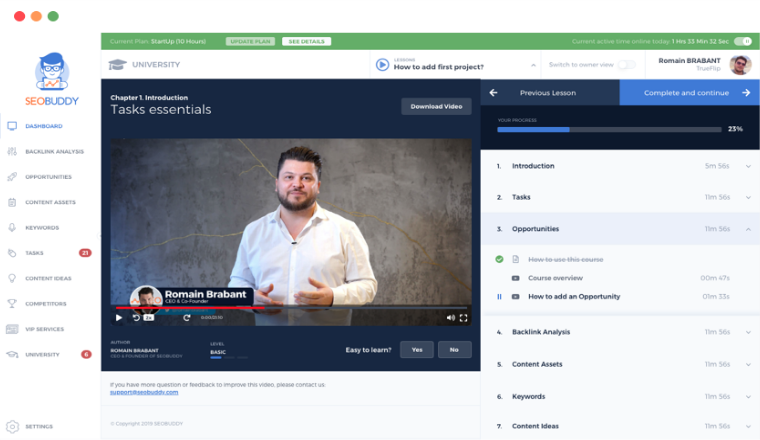The image size is (760, 440).
Task: Click the Content Ideas lightbulb icon
Action: click(x=12, y=279)
